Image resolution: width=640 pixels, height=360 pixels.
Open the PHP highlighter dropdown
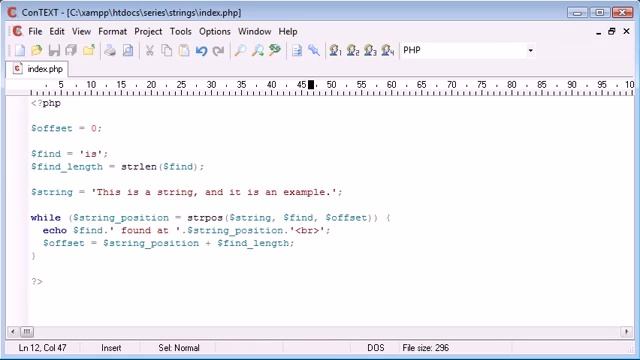(530, 51)
